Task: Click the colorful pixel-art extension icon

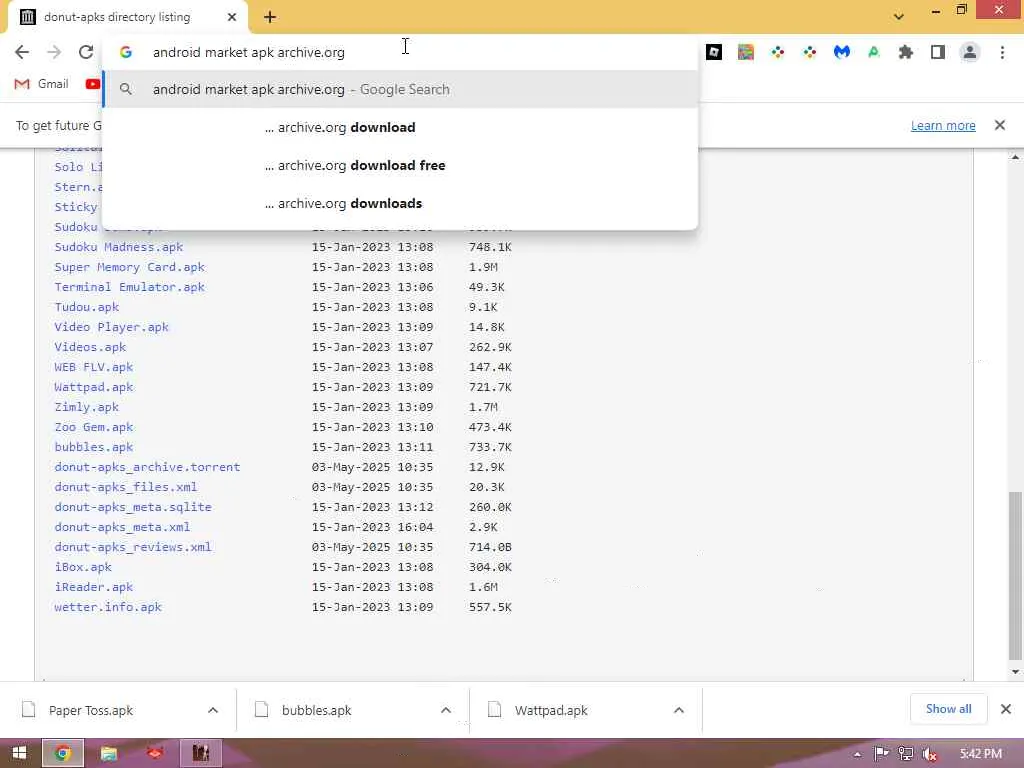Action: pos(746,52)
